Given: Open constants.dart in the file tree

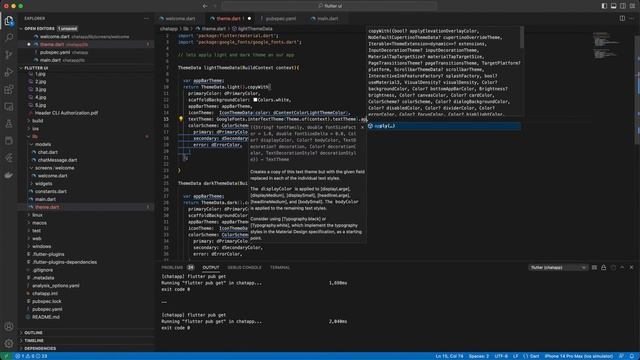Looking at the screenshot, I should tap(51, 191).
